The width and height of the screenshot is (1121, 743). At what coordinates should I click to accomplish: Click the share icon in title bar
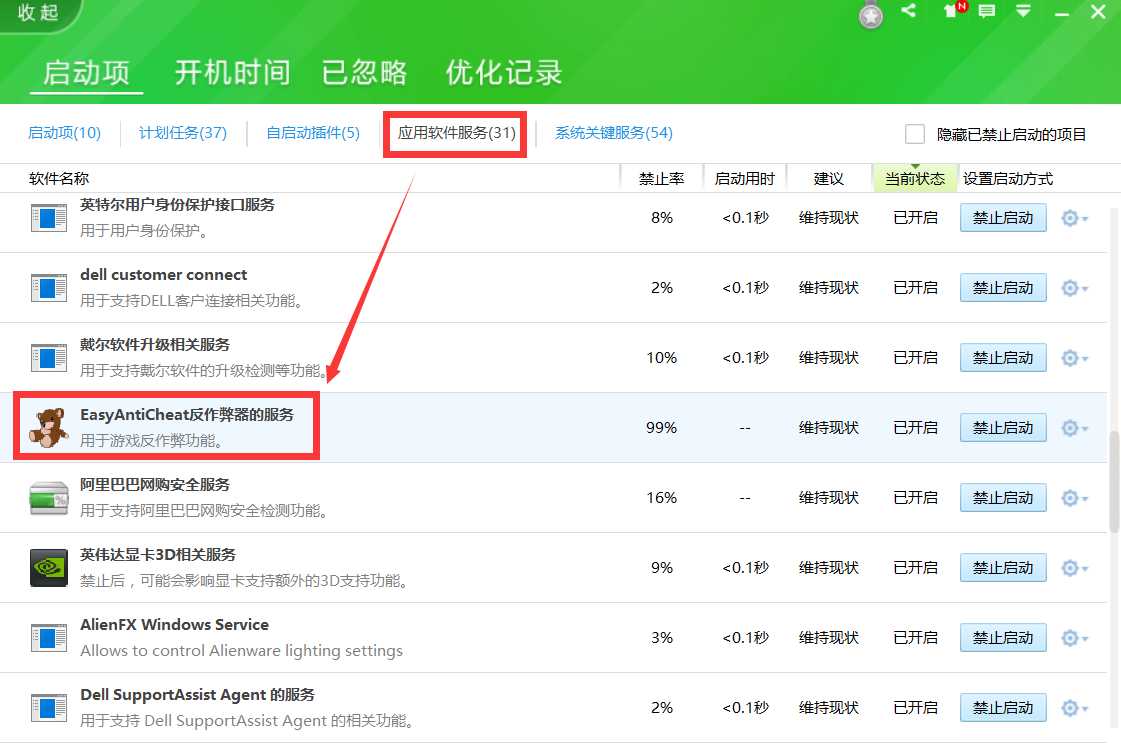point(909,10)
